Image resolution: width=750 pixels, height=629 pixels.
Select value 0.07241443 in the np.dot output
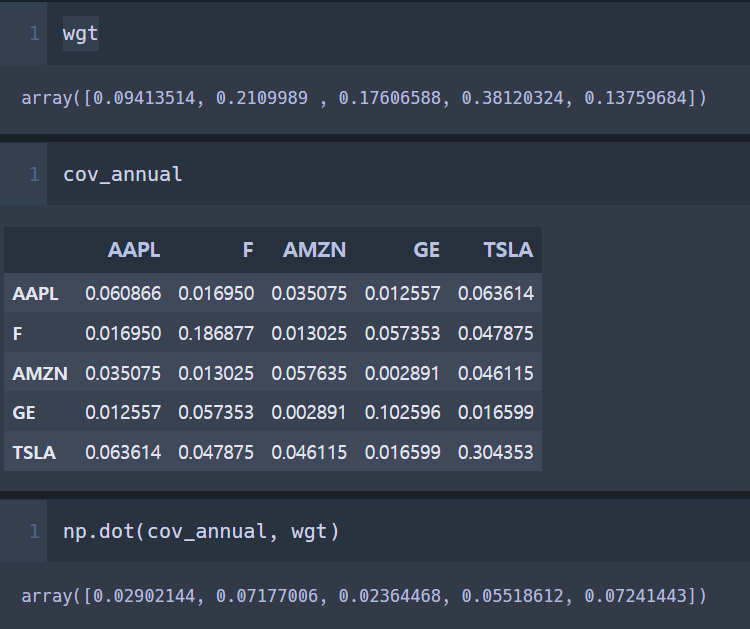[635, 596]
